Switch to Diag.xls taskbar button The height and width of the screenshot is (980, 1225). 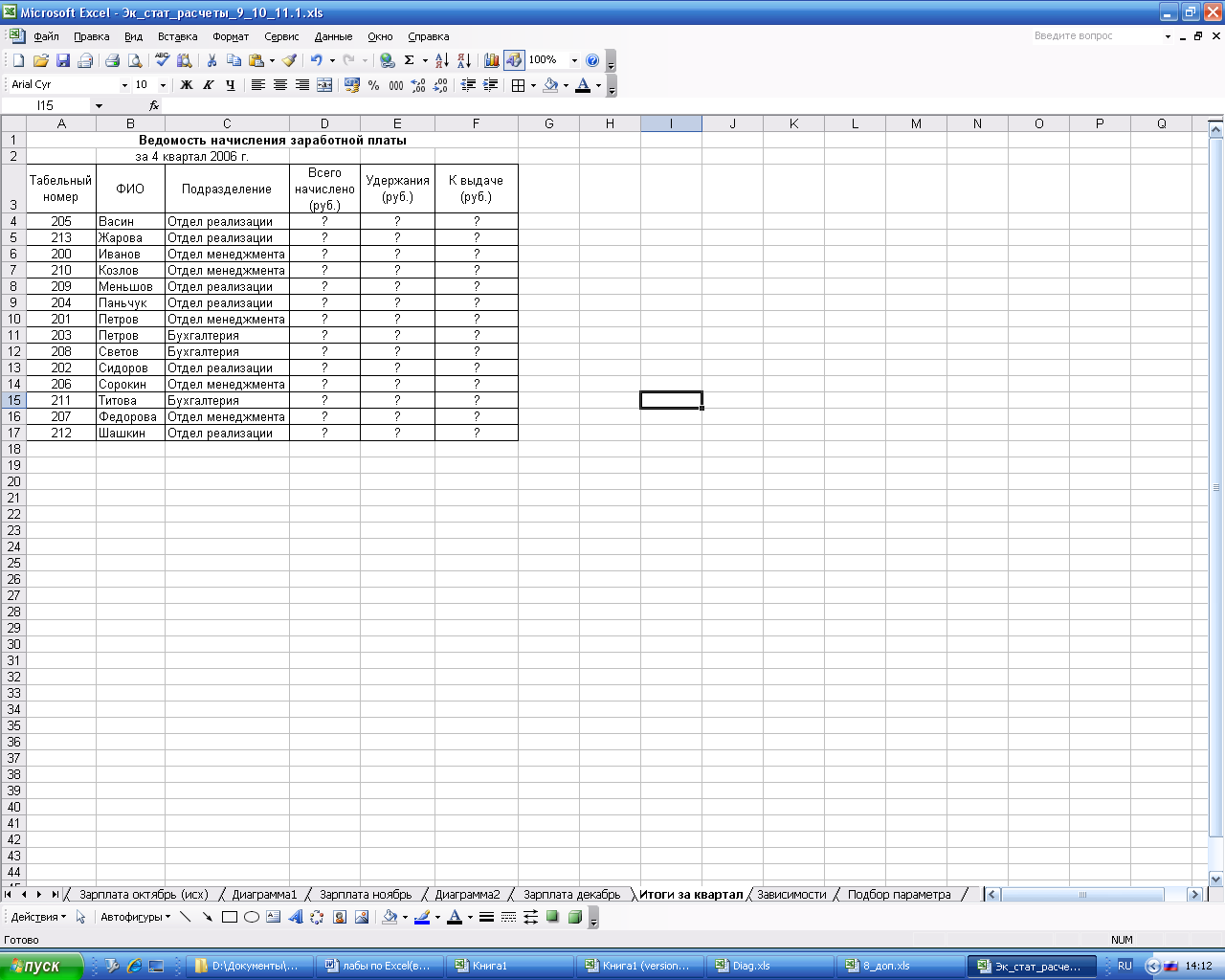pyautogui.click(x=768, y=966)
